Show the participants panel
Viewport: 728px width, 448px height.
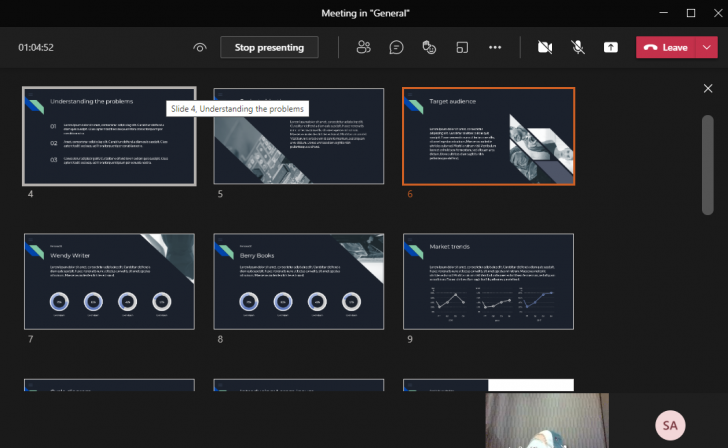364,47
